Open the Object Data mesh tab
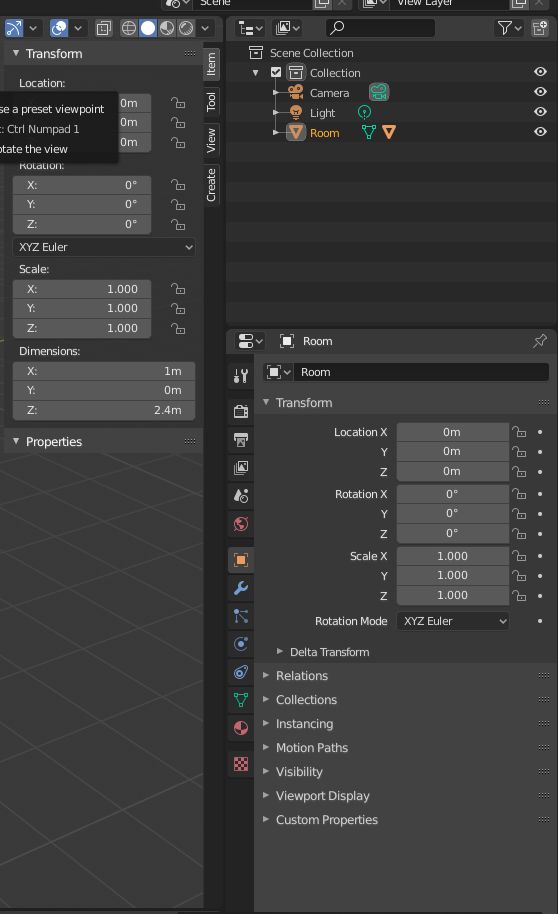The width and height of the screenshot is (558, 914). tap(241, 699)
